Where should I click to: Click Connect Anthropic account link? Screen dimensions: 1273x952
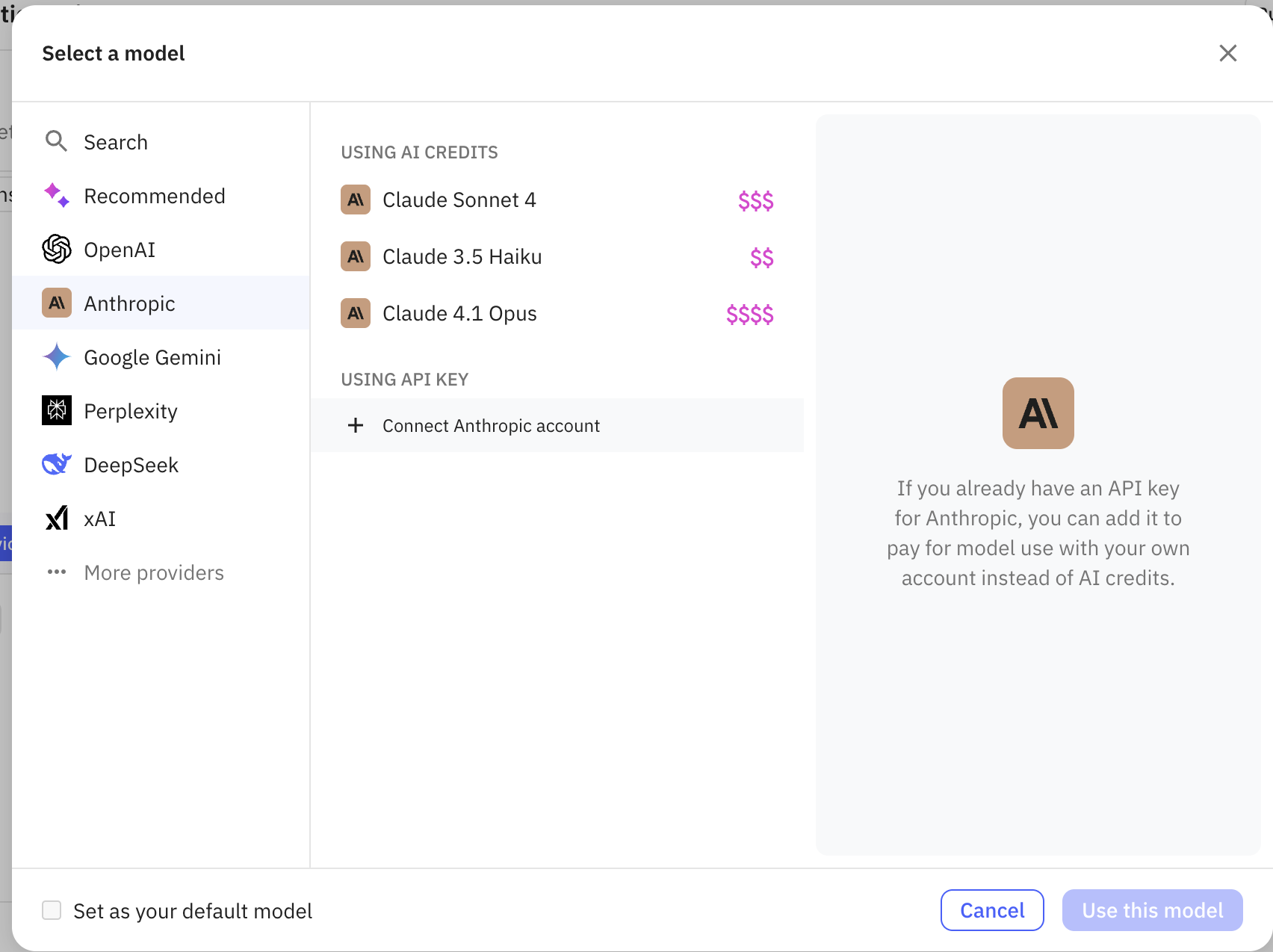[491, 426]
